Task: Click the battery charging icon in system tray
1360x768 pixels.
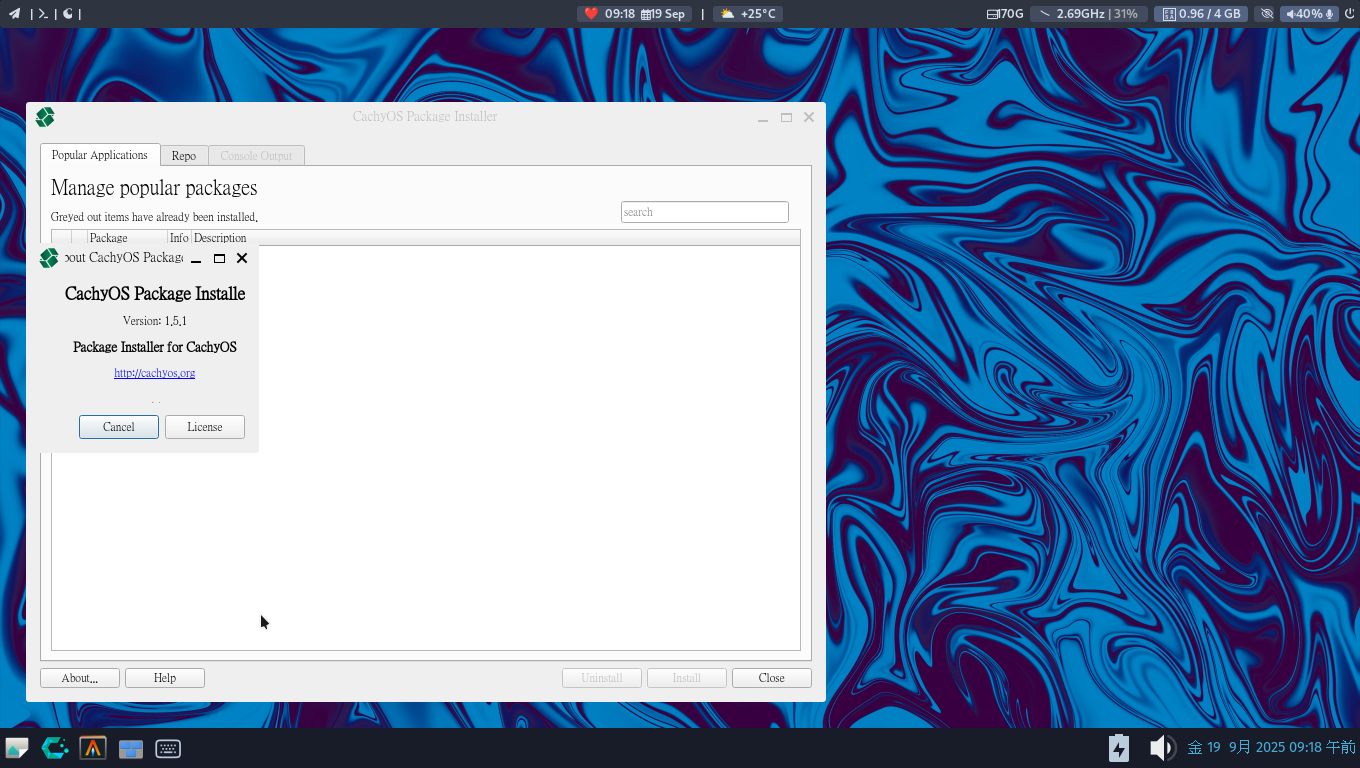Action: click(x=1119, y=748)
